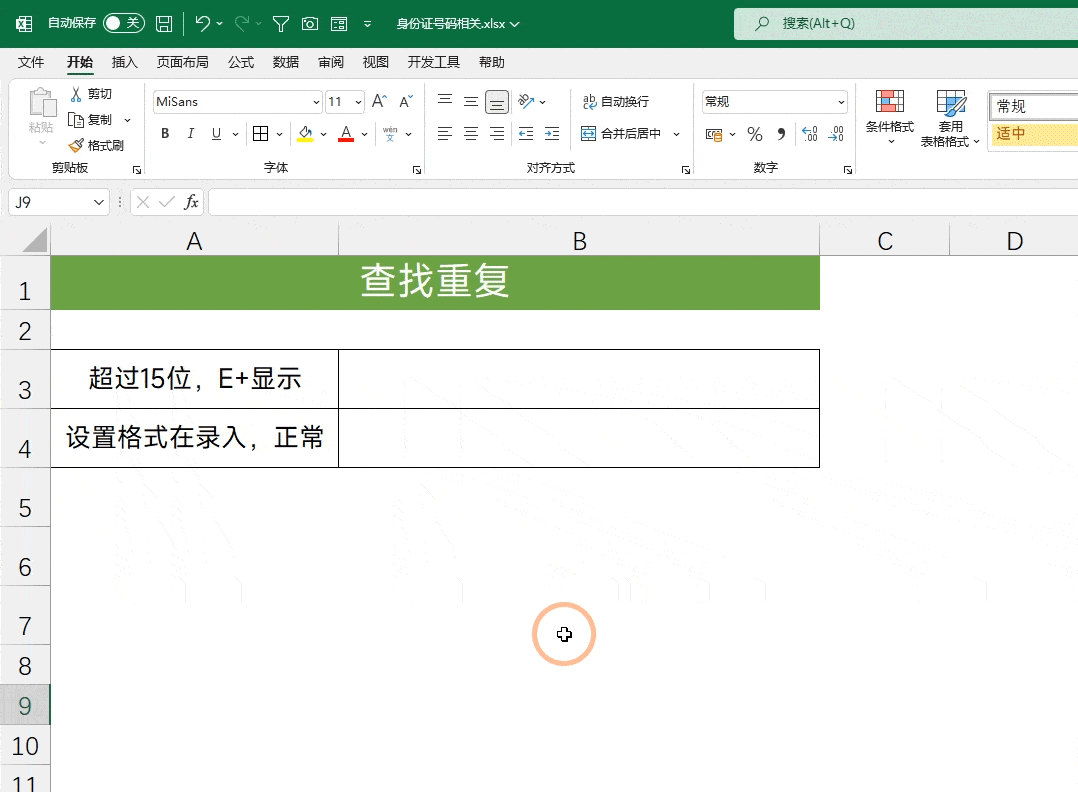This screenshot has height=792, width=1078.
Task: Toggle the AutoSave switch
Action: [x=123, y=23]
